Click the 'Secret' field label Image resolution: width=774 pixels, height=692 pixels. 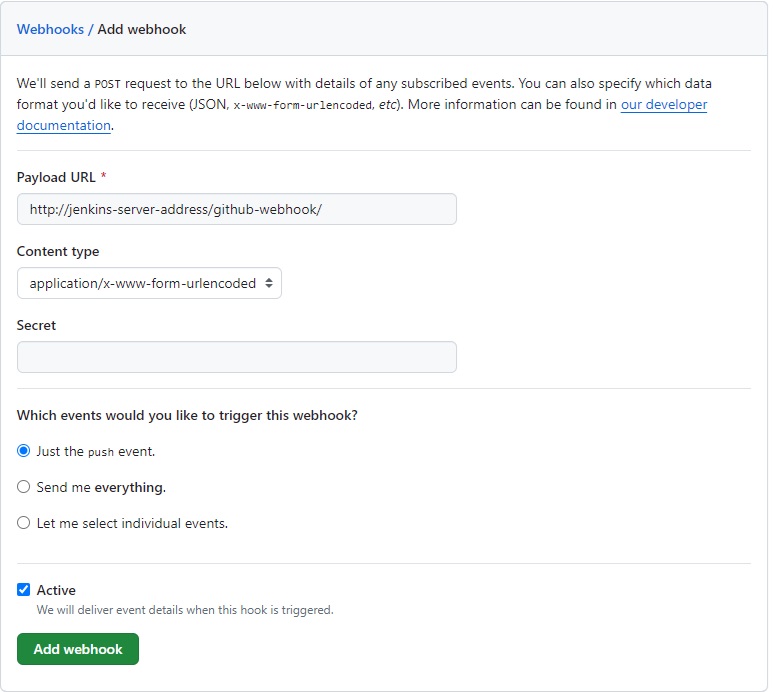36,325
